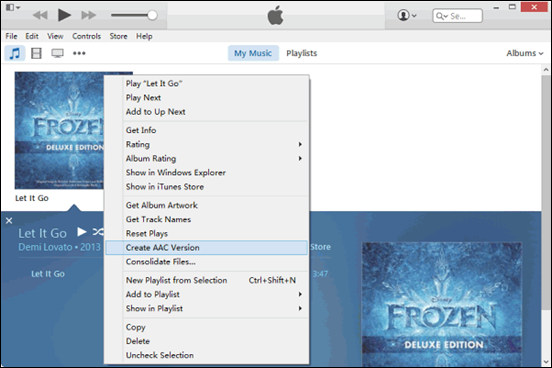Select Consolidate Files...
552x368 pixels.
click(x=207, y=262)
